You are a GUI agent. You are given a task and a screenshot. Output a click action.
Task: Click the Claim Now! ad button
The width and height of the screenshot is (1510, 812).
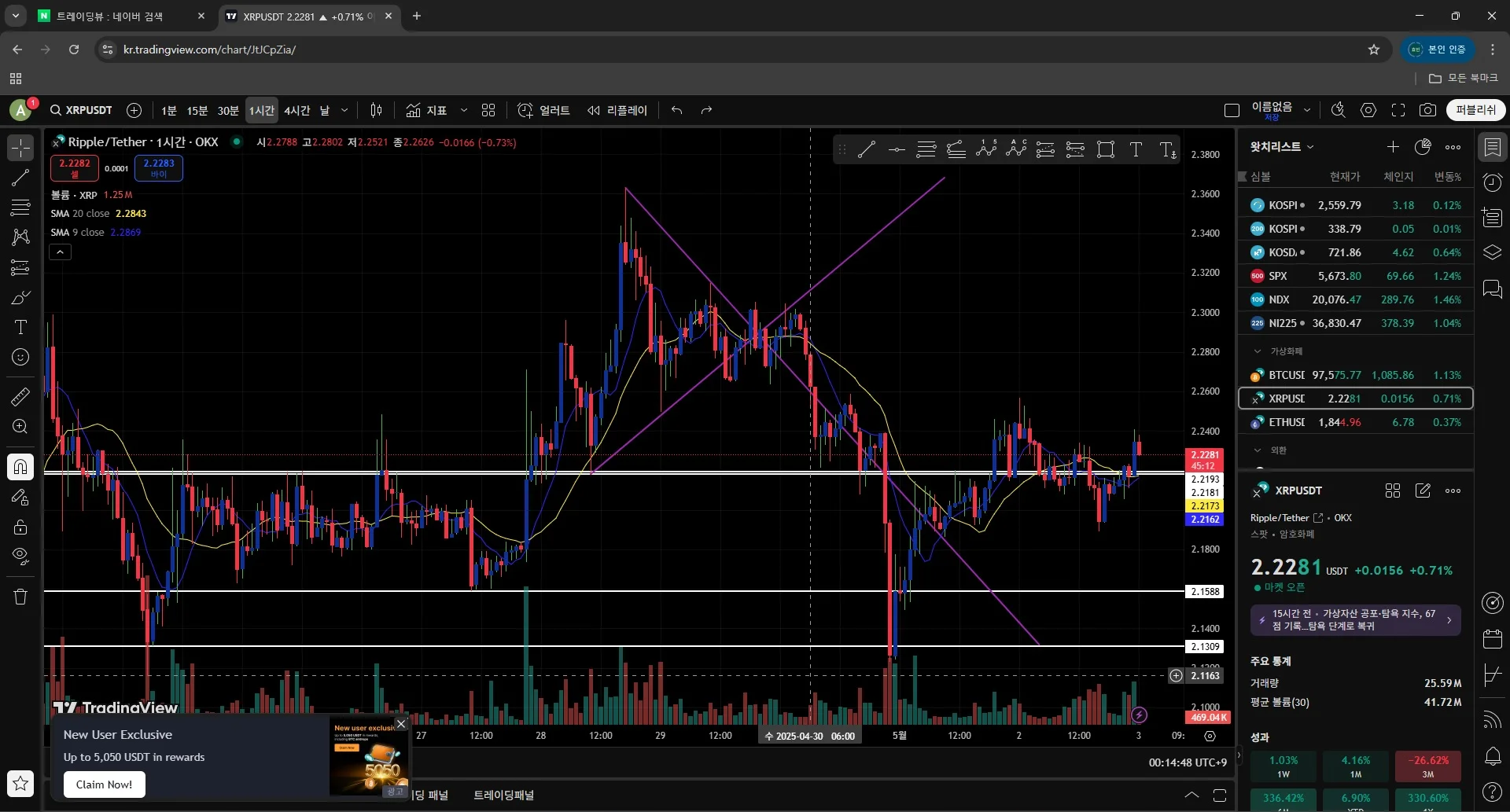(104, 784)
